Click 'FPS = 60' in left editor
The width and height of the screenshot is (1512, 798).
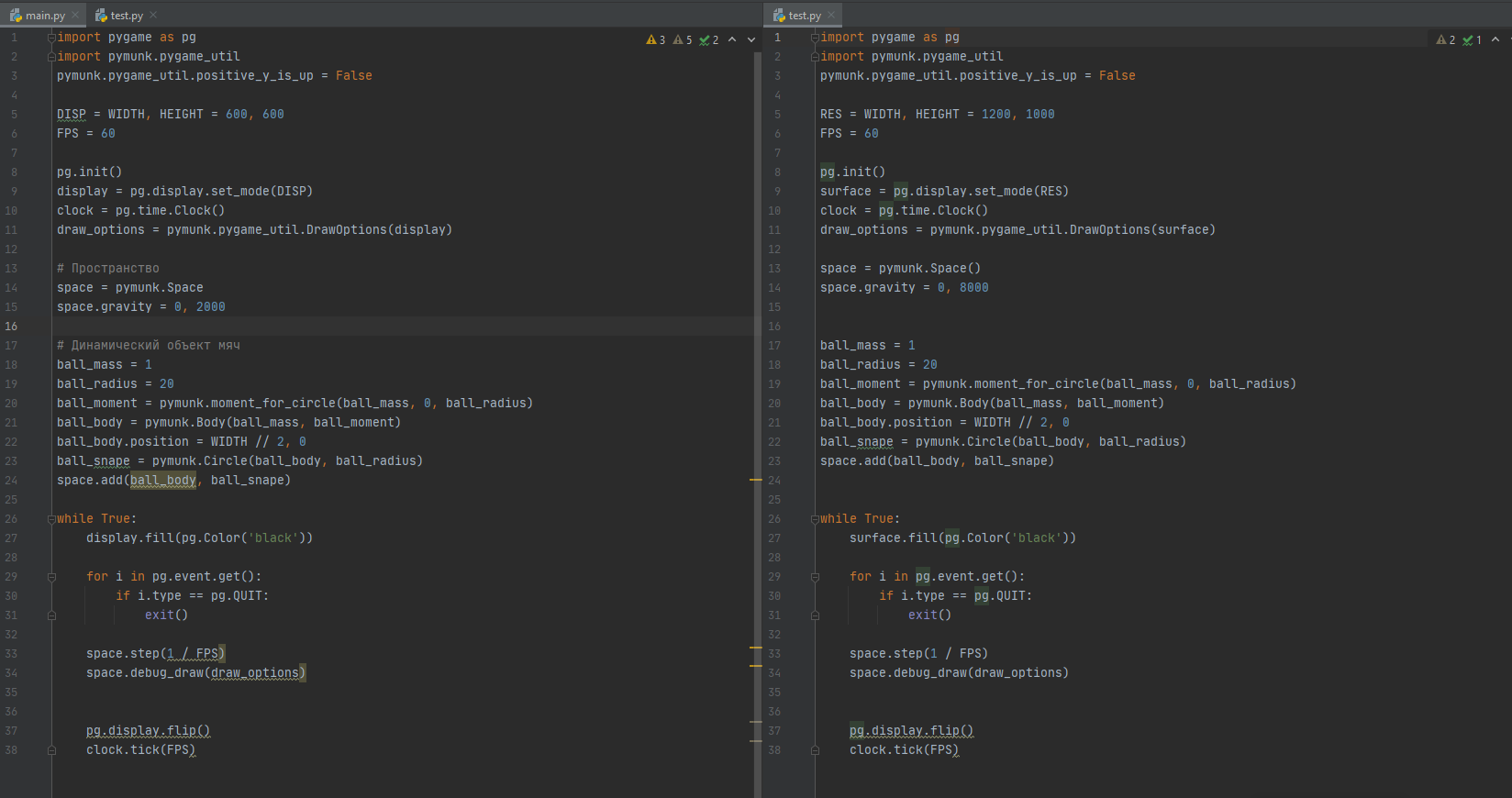(x=86, y=134)
